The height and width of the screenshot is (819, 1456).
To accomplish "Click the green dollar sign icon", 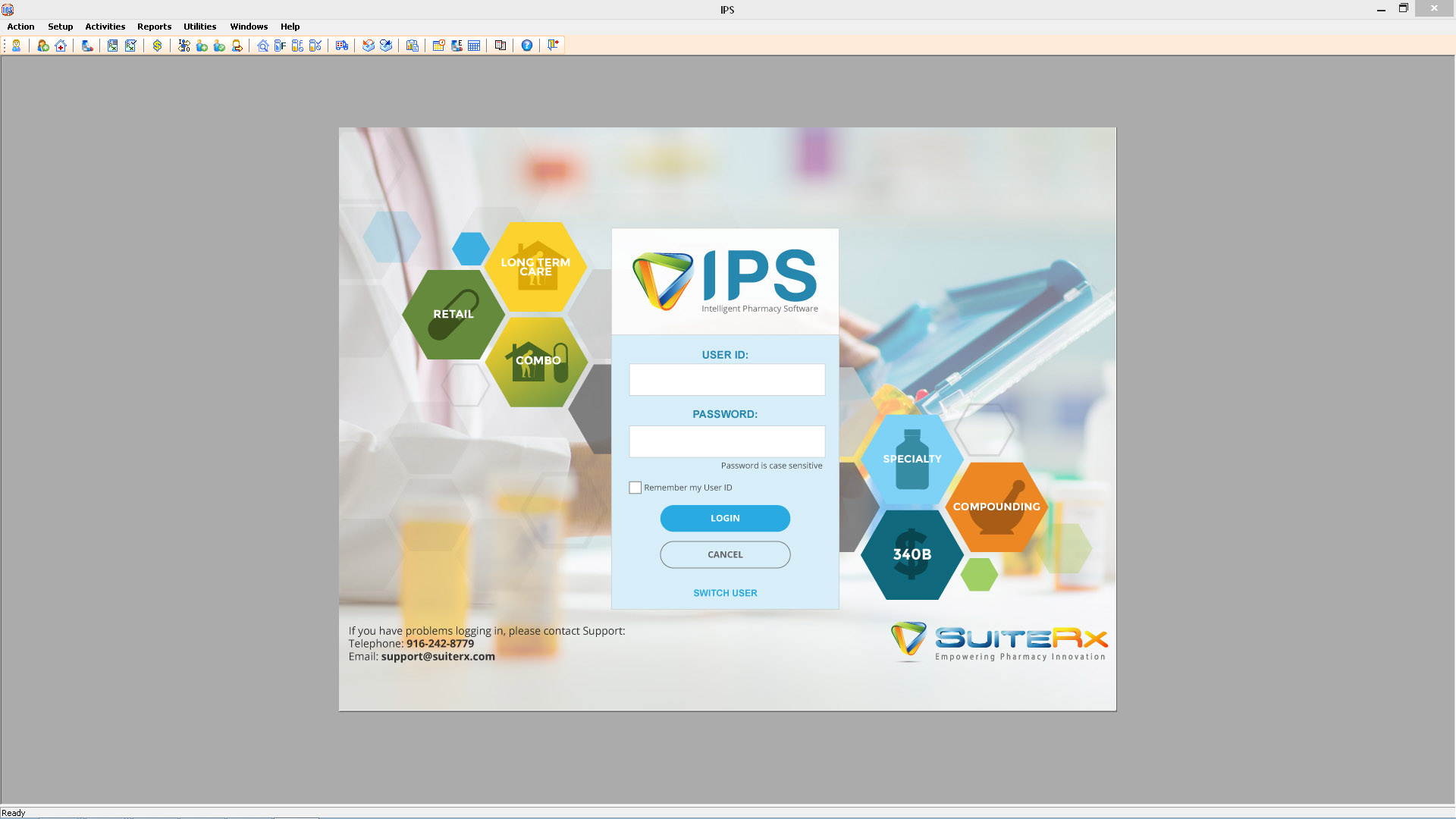I will tap(157, 45).
